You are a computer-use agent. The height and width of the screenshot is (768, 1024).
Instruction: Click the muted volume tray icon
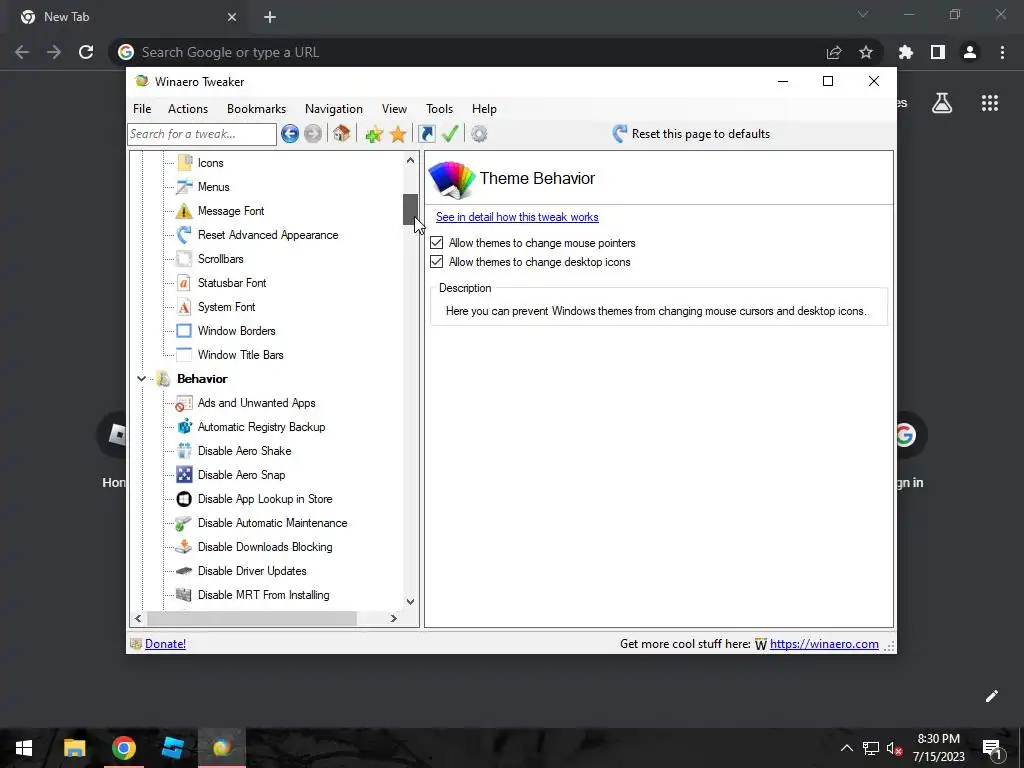click(894, 748)
